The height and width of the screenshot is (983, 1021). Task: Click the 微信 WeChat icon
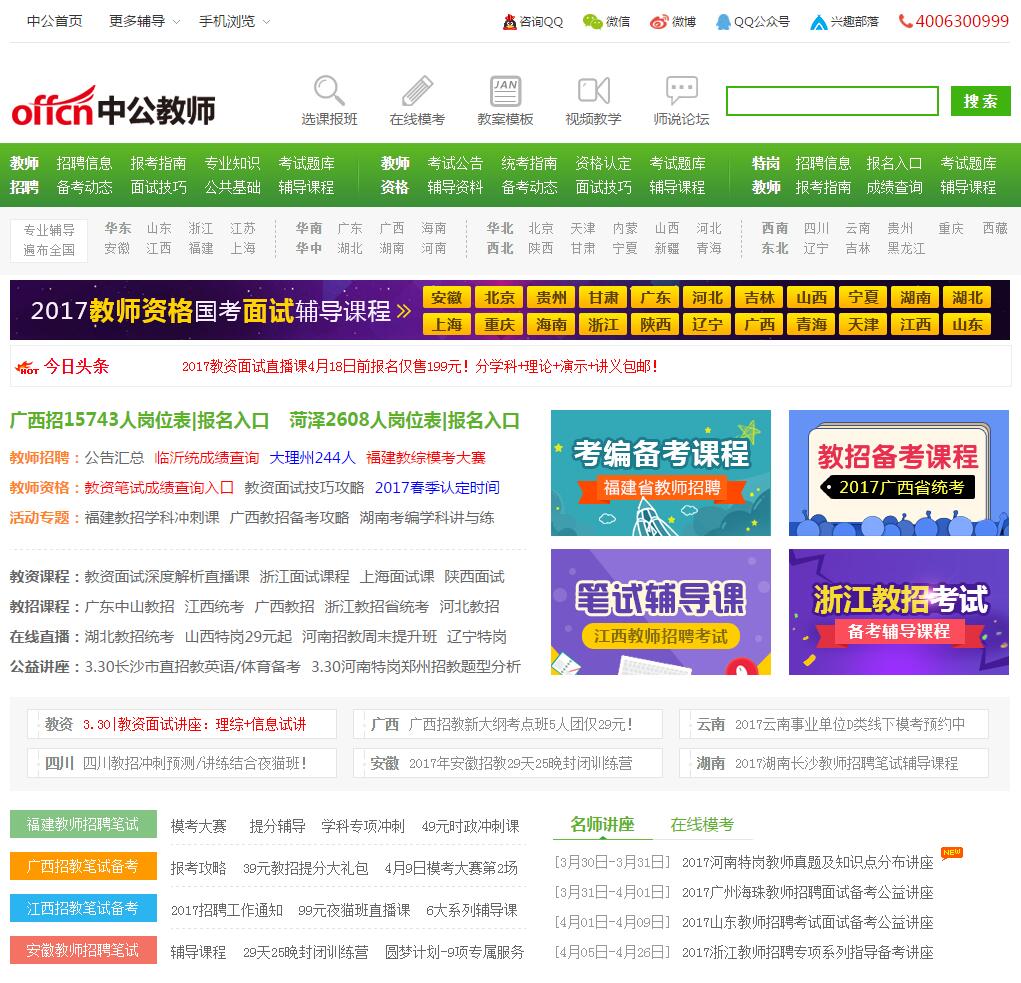click(x=593, y=22)
